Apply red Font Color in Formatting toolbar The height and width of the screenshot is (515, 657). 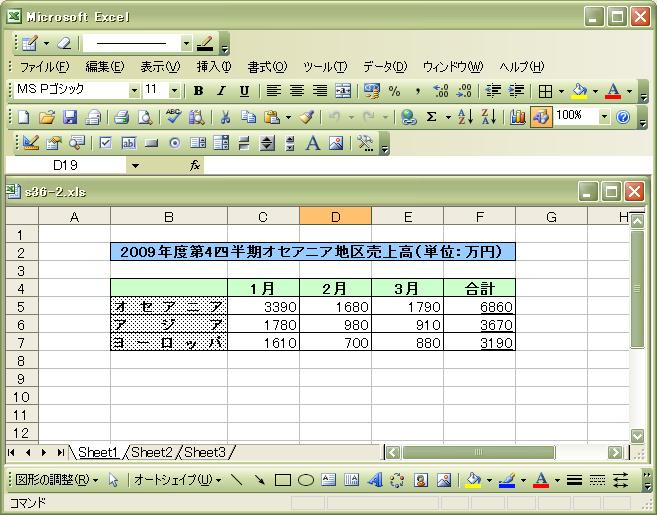click(x=613, y=91)
